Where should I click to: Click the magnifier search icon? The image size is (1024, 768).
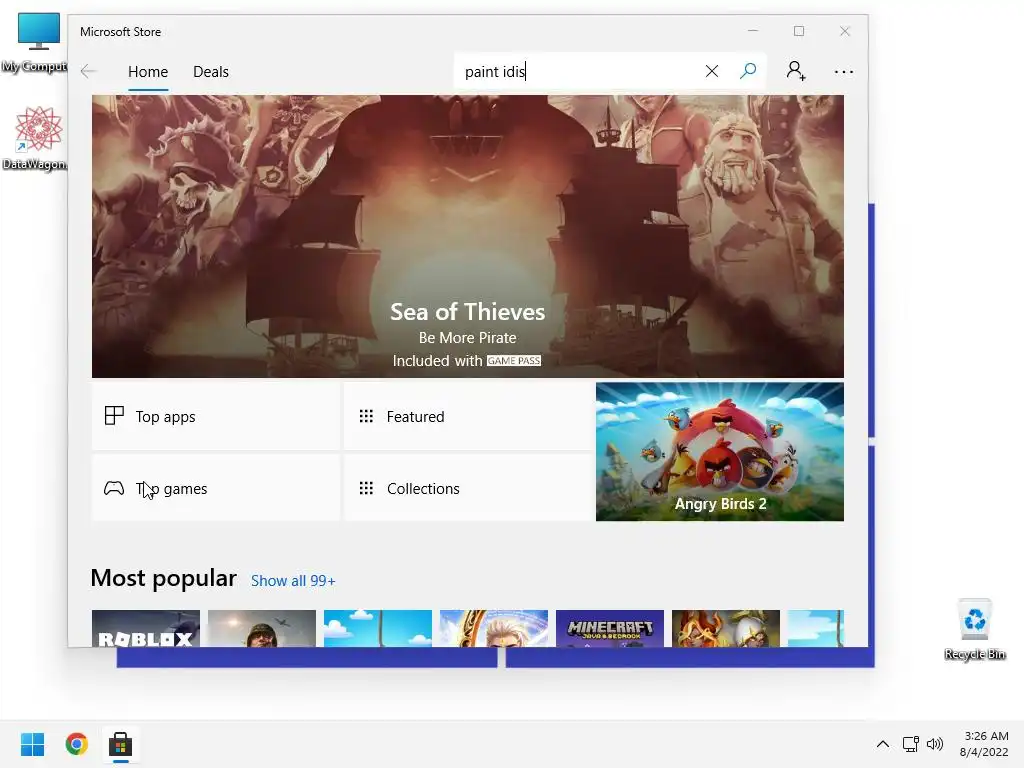pyautogui.click(x=748, y=71)
